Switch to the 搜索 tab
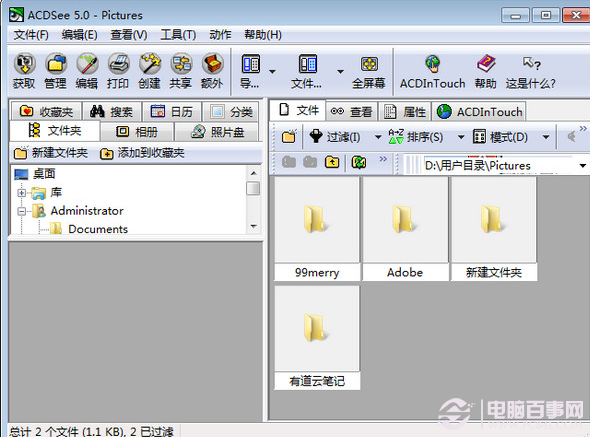 (112, 111)
